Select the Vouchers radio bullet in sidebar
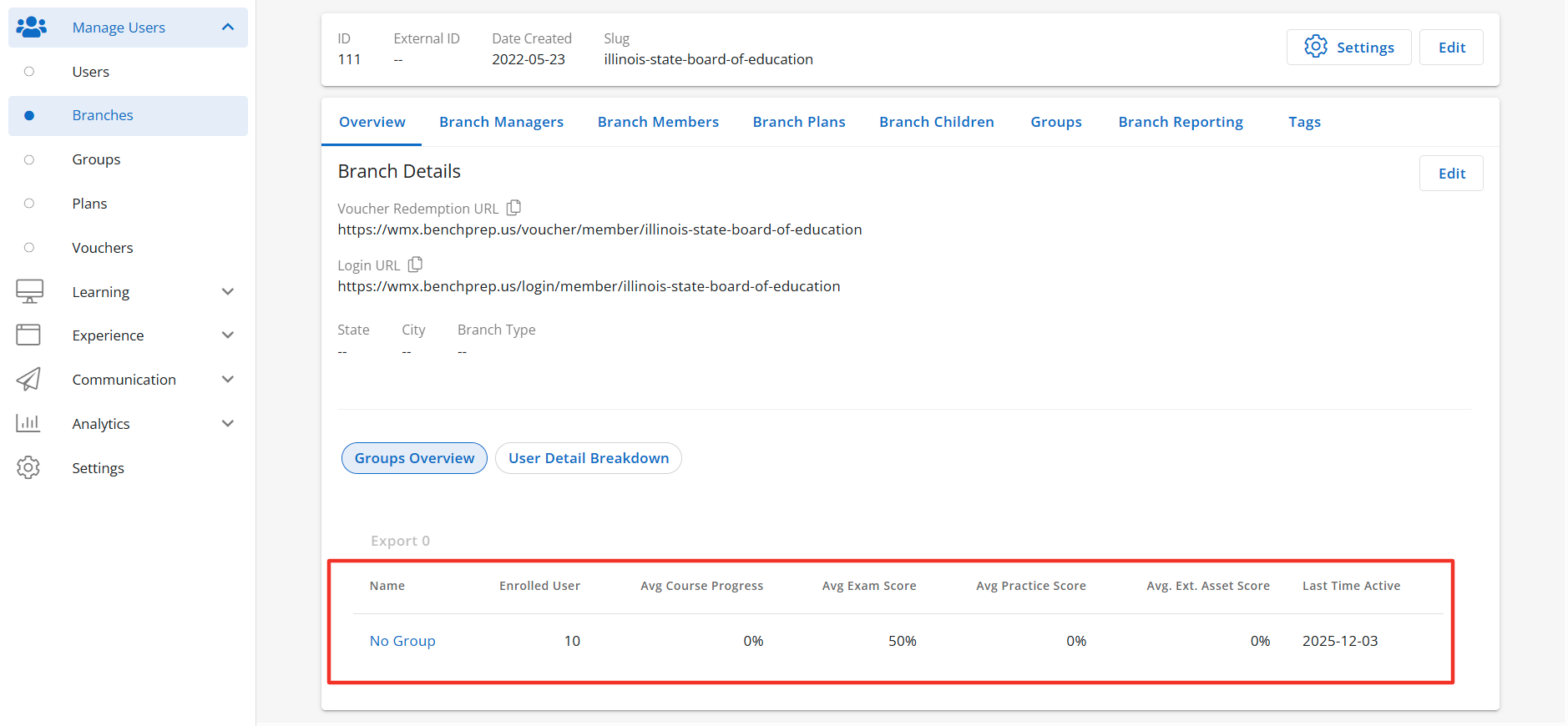Image resolution: width=1568 pixels, height=726 pixels. 29,248
